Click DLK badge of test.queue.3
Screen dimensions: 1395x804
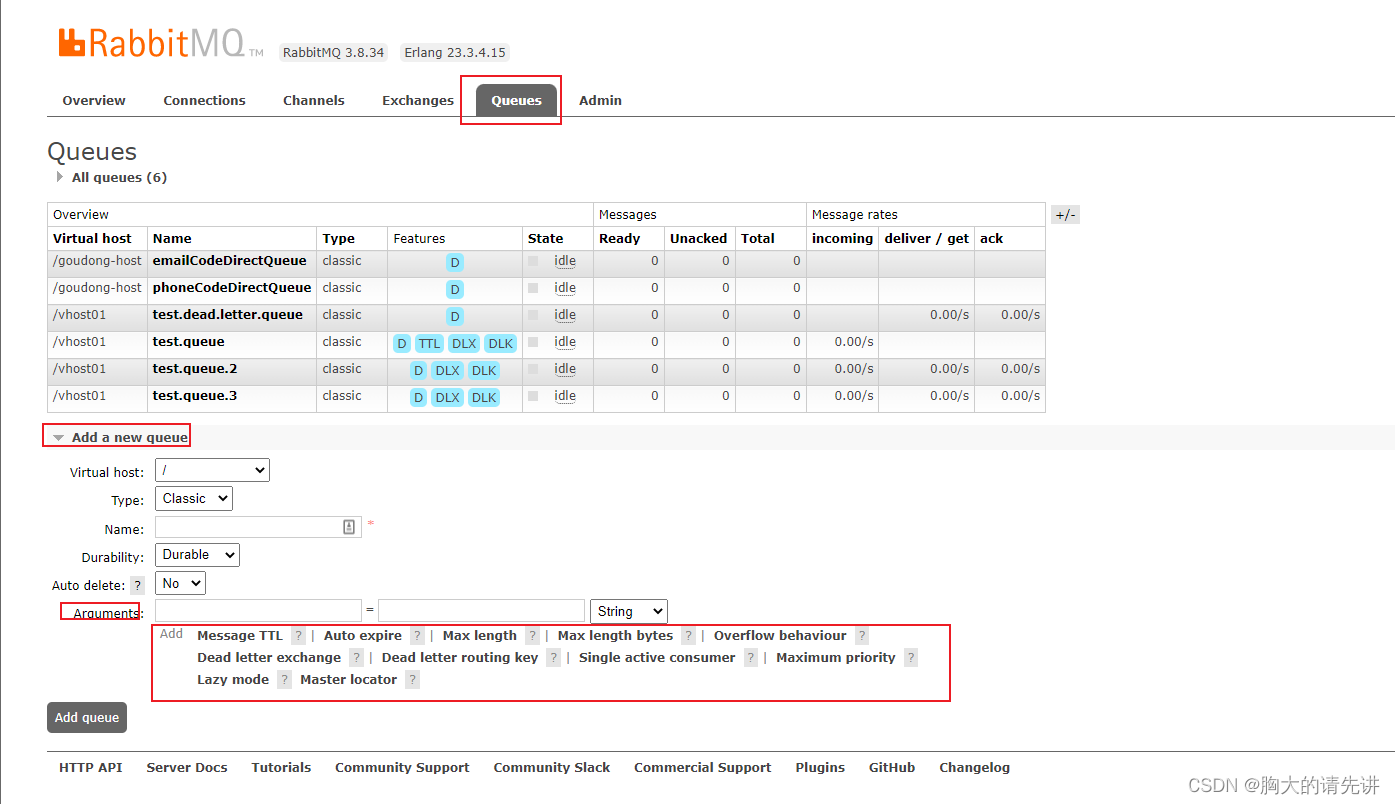coord(484,398)
